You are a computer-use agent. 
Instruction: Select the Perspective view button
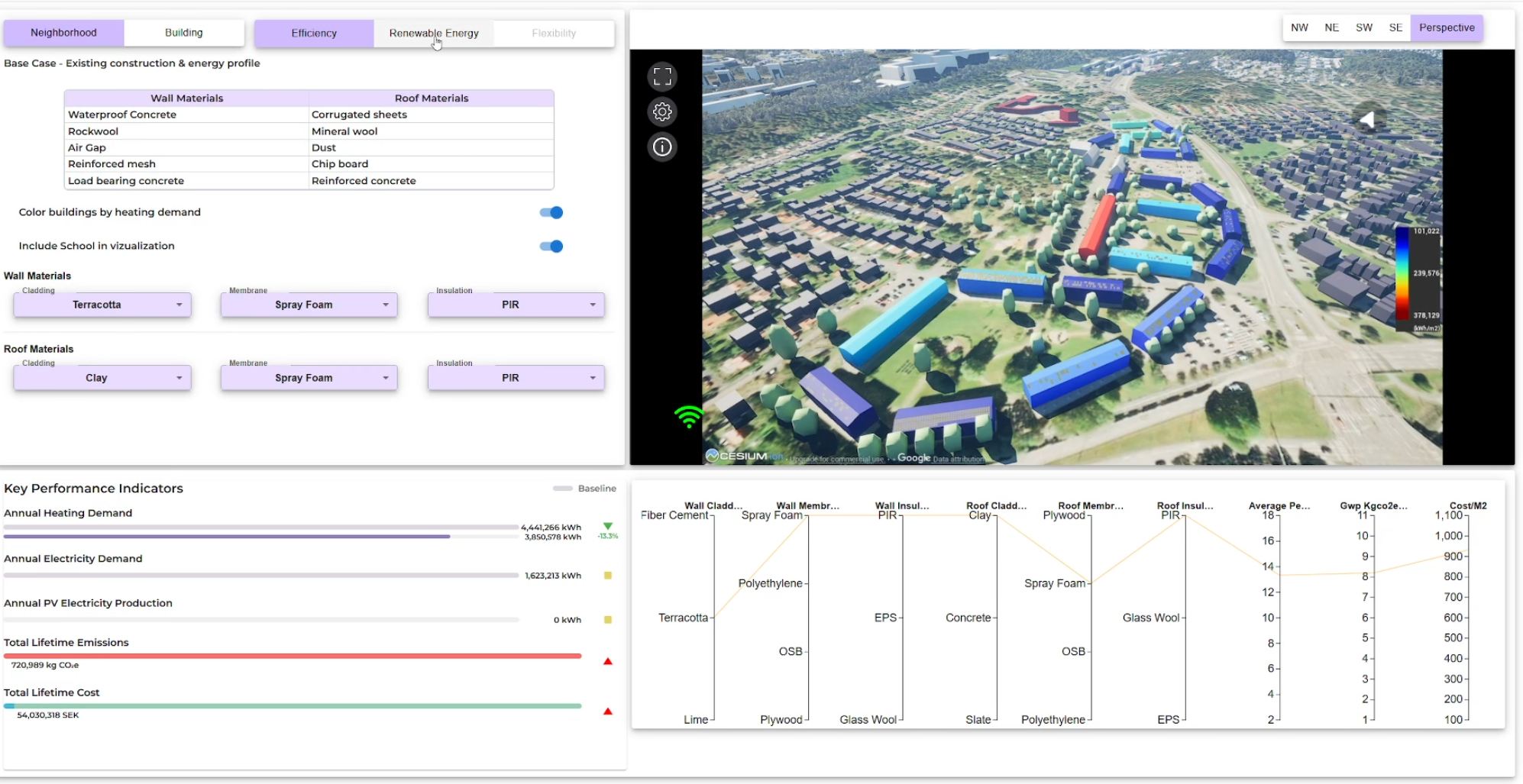pyautogui.click(x=1447, y=27)
